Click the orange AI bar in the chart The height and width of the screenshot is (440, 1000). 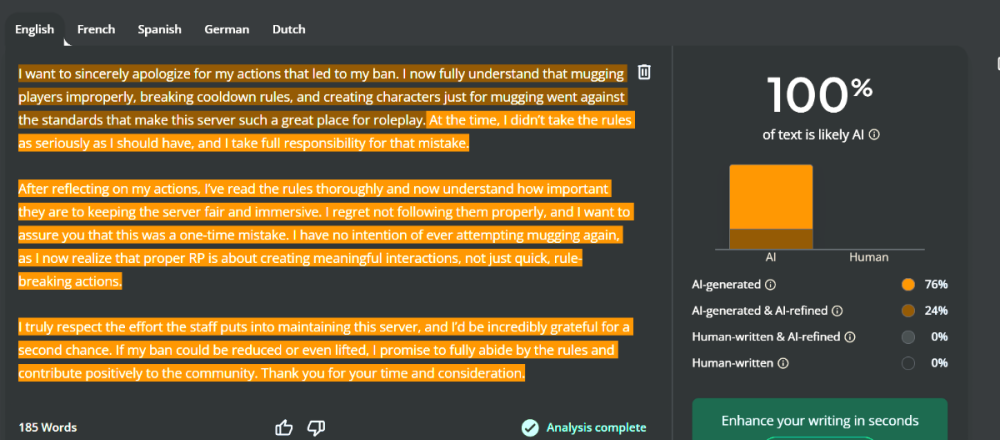click(771, 200)
